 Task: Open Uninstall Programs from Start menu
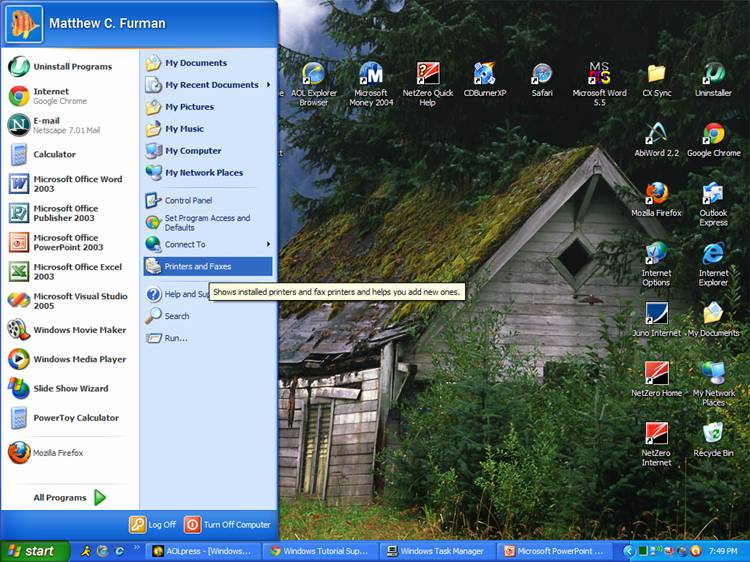pyautogui.click(x=69, y=66)
